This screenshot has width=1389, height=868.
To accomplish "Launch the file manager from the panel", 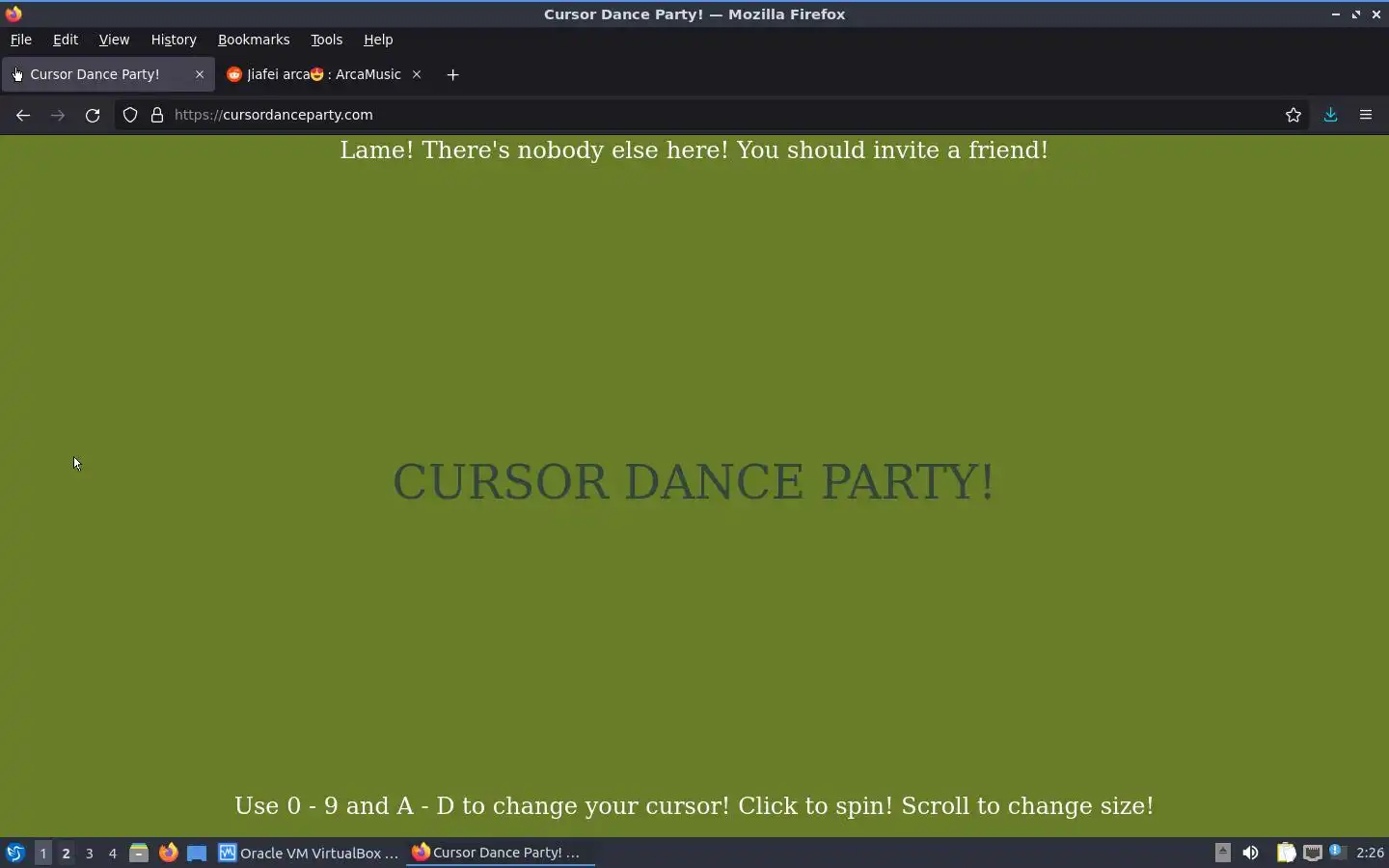I will (x=139, y=853).
